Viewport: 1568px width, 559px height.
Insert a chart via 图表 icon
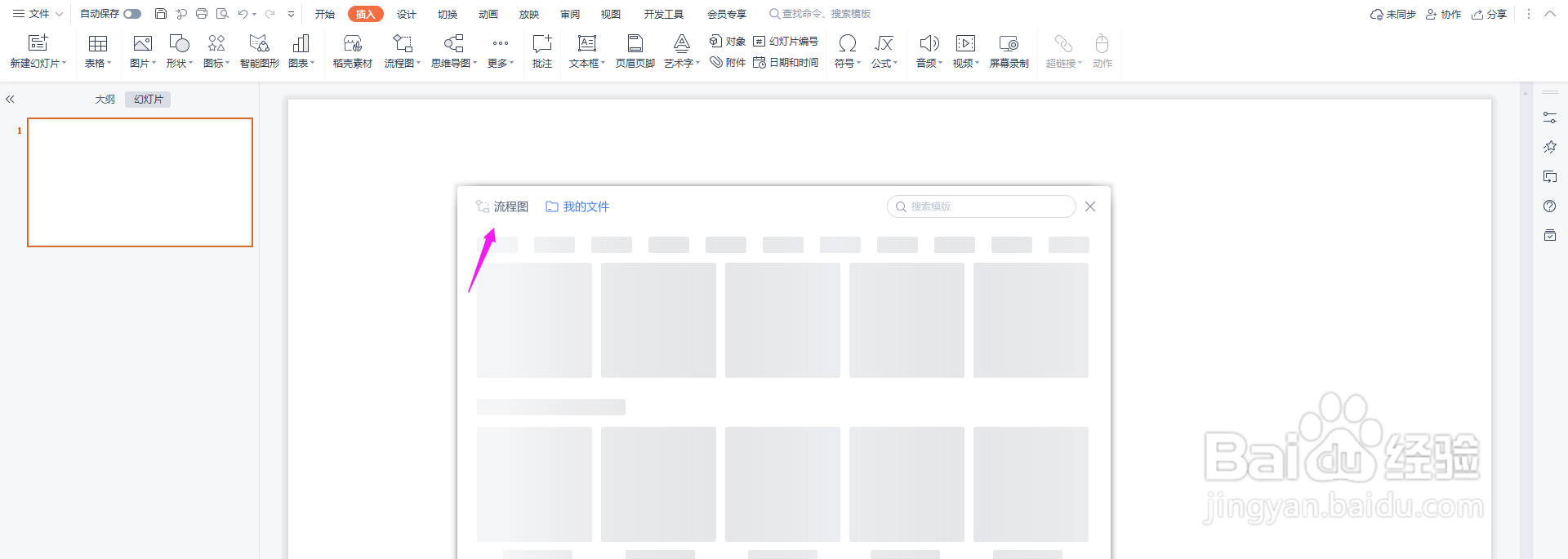[301, 43]
